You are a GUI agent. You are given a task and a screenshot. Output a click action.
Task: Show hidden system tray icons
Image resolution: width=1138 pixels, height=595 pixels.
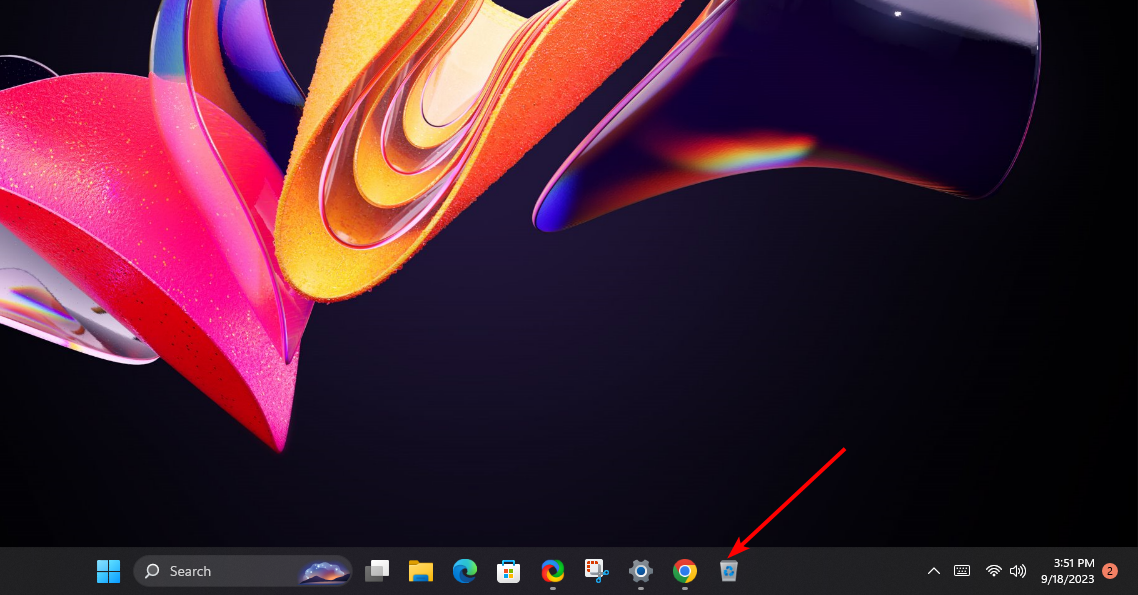934,571
